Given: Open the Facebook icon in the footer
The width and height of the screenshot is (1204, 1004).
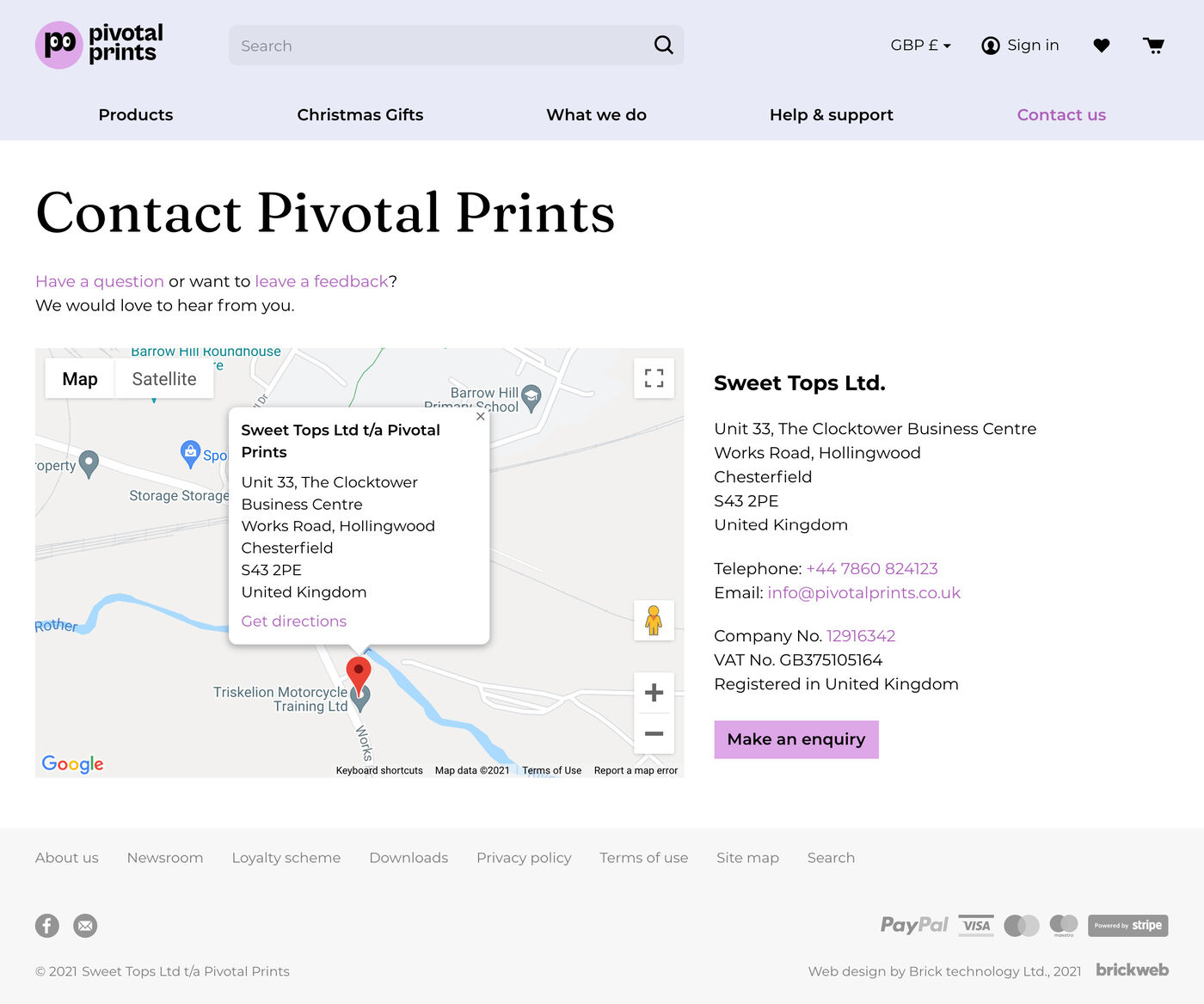Looking at the screenshot, I should point(47,926).
